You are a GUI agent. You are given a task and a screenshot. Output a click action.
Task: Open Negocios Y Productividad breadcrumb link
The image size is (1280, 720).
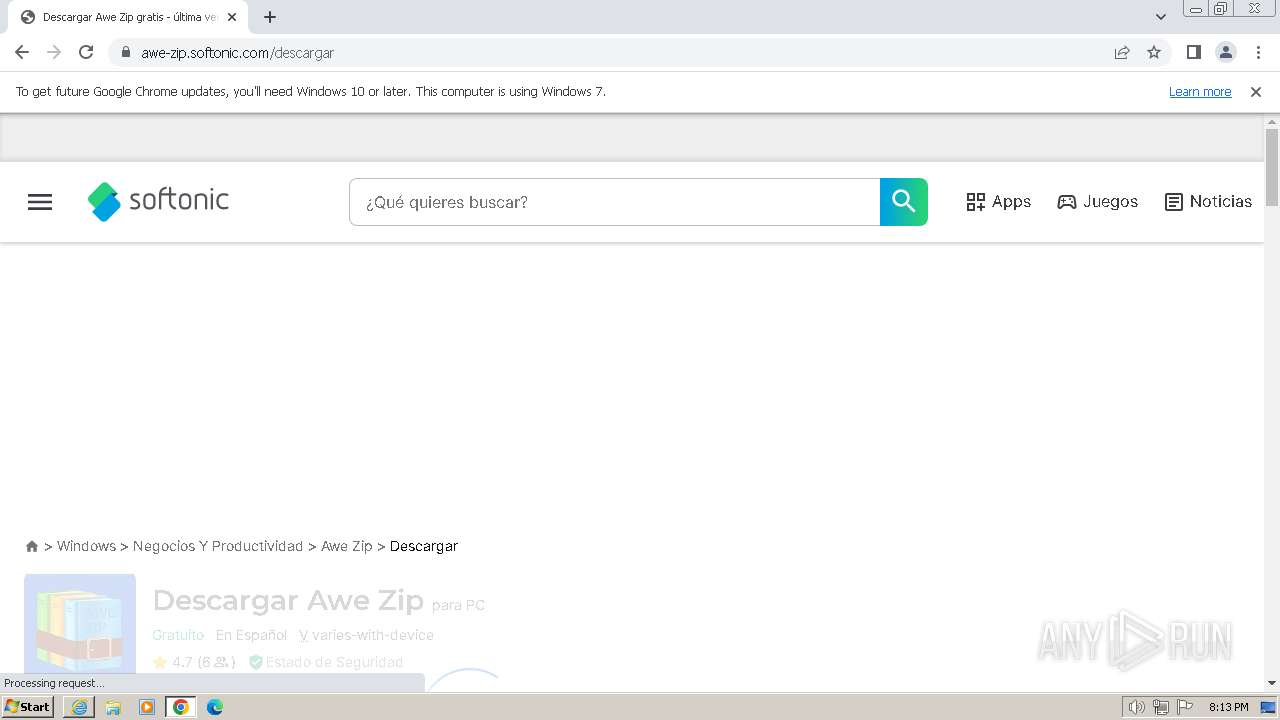218,546
